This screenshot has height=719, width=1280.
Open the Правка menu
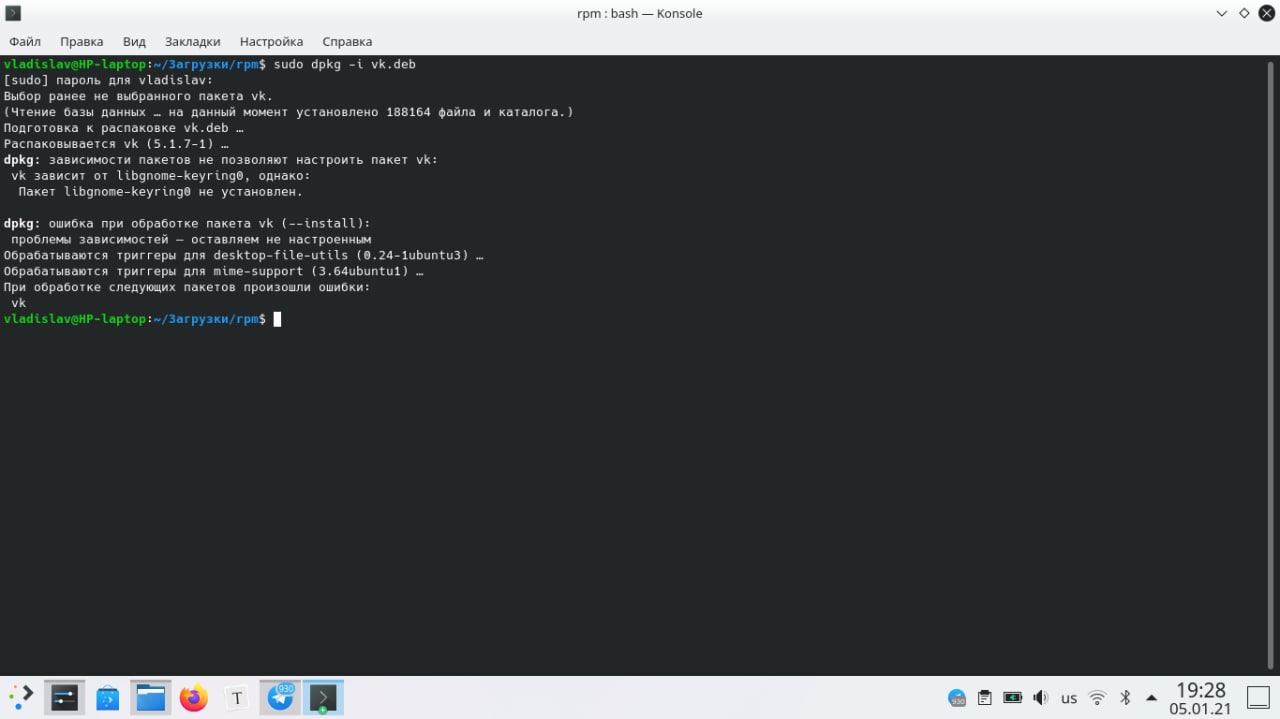pyautogui.click(x=81, y=41)
